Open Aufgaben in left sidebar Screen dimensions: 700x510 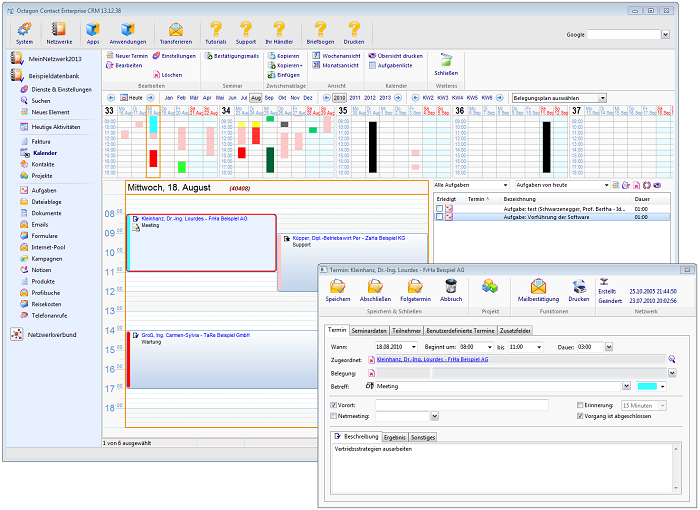44,190
